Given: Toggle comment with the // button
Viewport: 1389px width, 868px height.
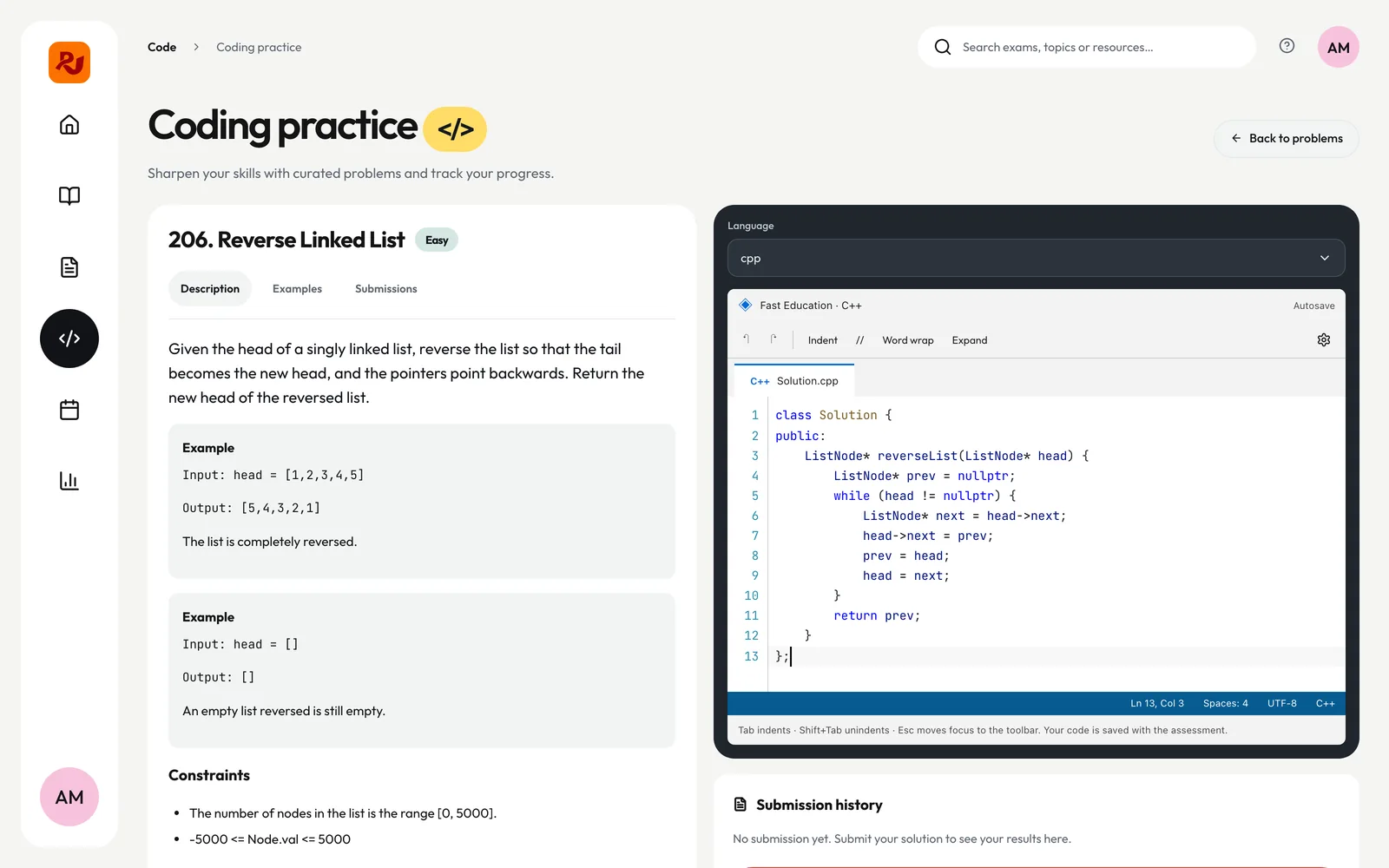Looking at the screenshot, I should pos(859,340).
